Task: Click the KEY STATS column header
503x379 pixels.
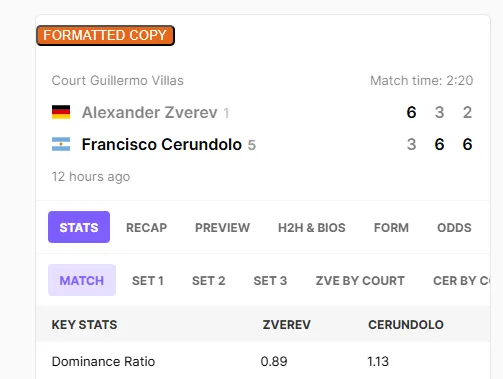Action: pos(84,325)
